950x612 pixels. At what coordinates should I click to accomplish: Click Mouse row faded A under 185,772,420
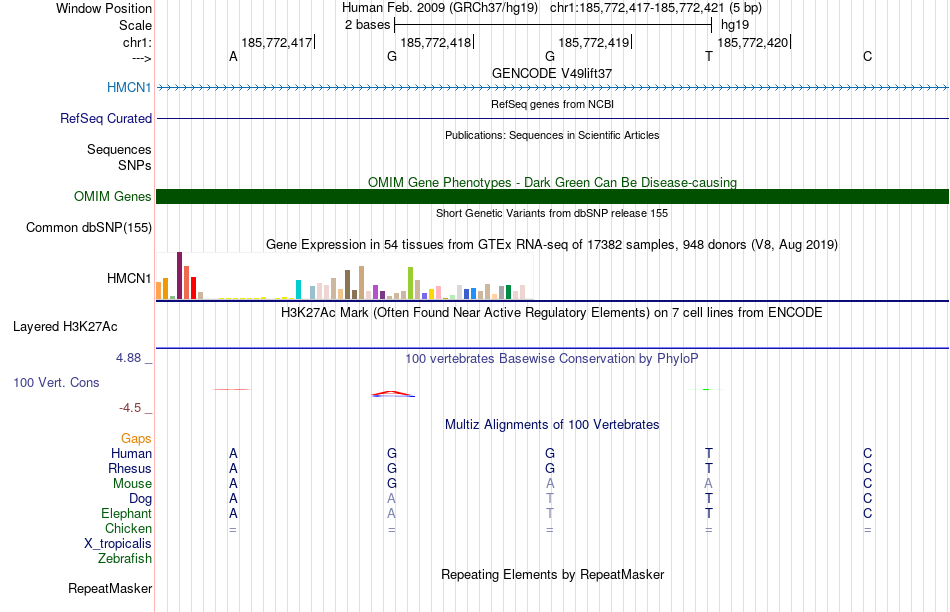[709, 484]
